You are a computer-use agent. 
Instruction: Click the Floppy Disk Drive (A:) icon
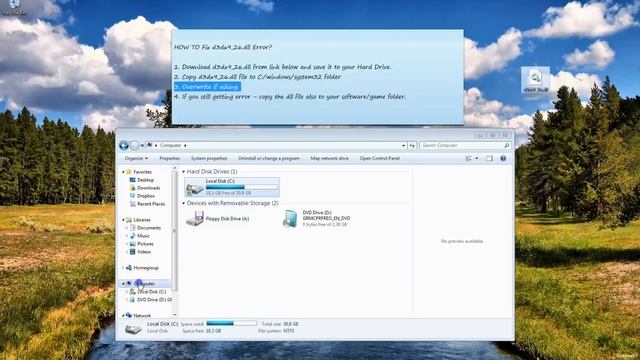194,219
